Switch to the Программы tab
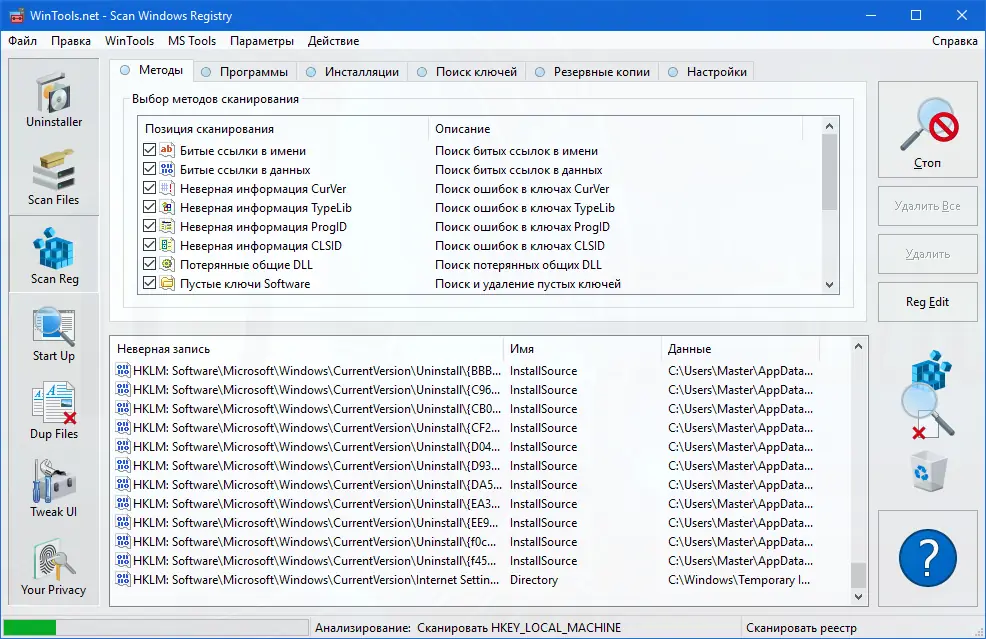Image resolution: width=986 pixels, height=639 pixels. coord(245,72)
